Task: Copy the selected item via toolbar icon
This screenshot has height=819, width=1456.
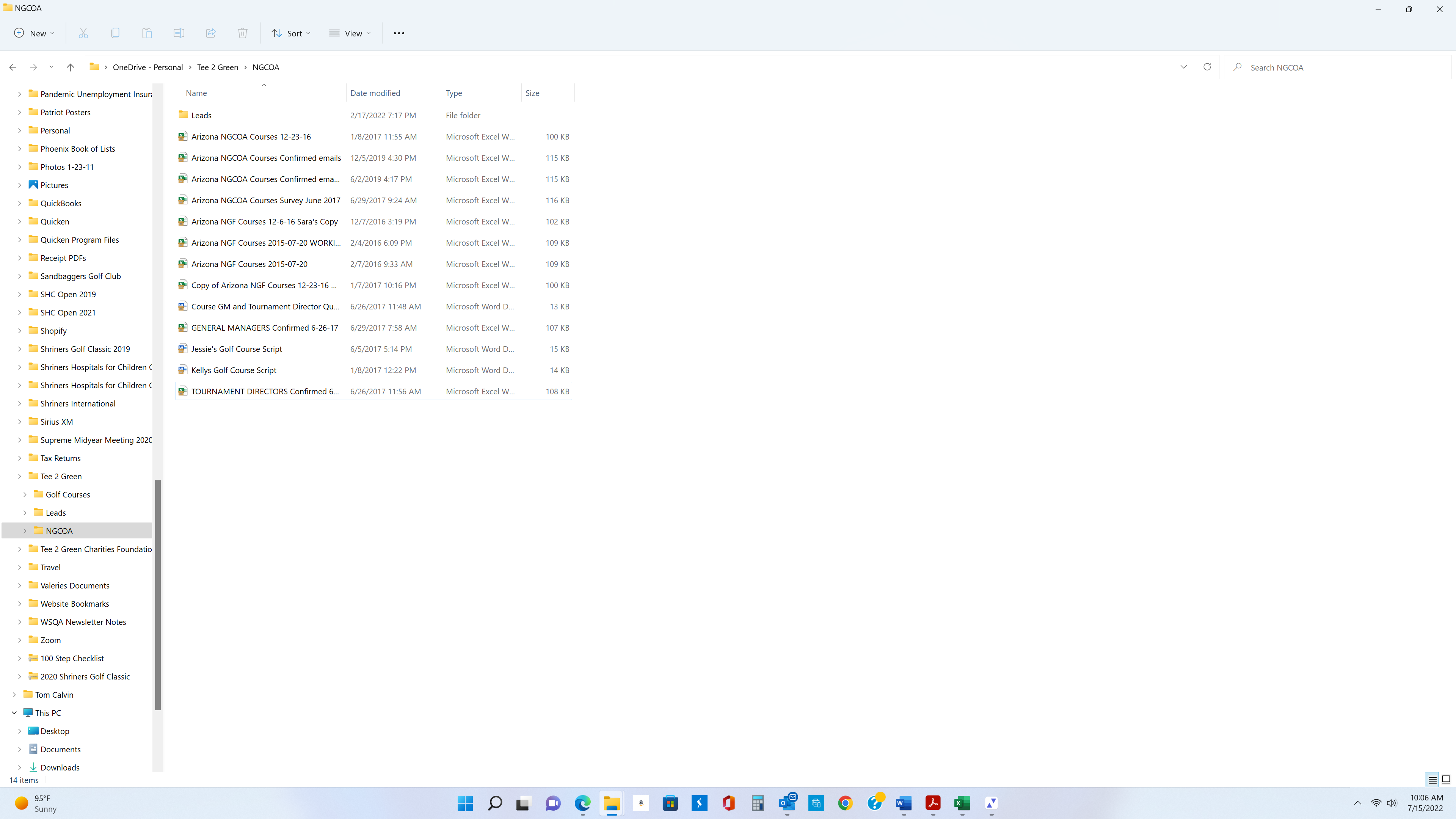Action: coord(115,33)
